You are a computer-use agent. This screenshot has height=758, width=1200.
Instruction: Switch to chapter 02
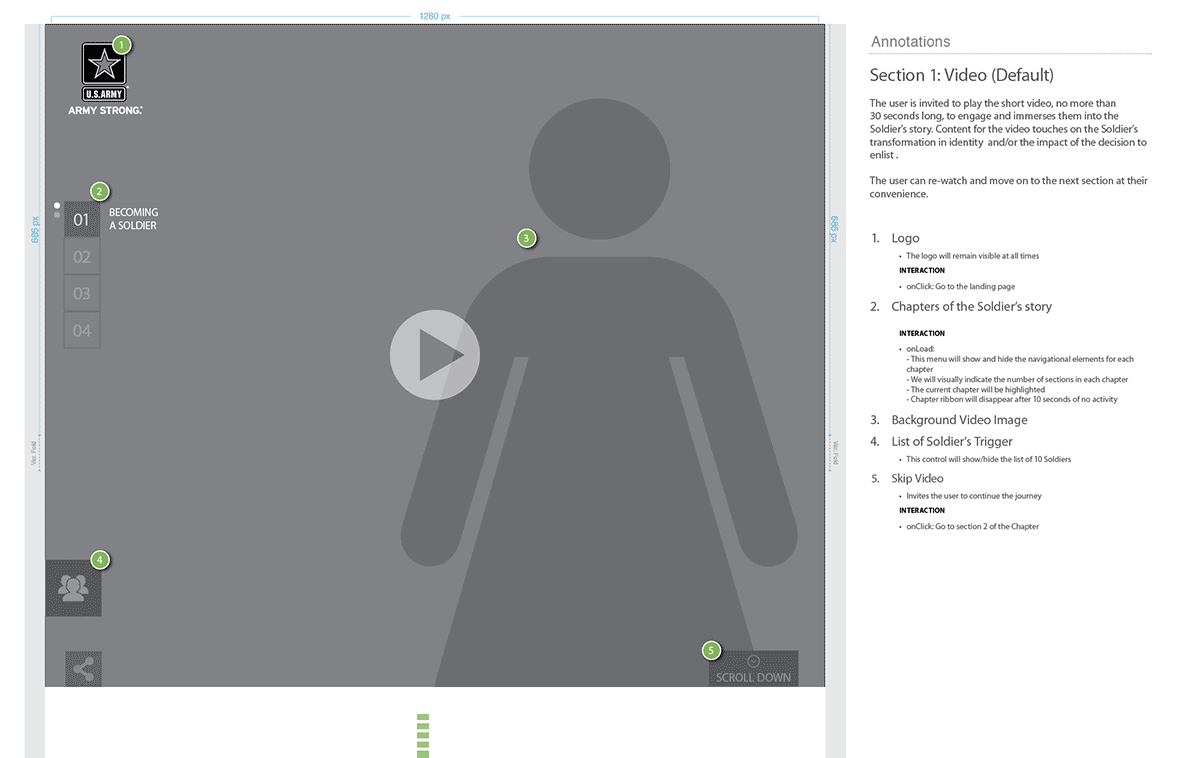[x=82, y=257]
